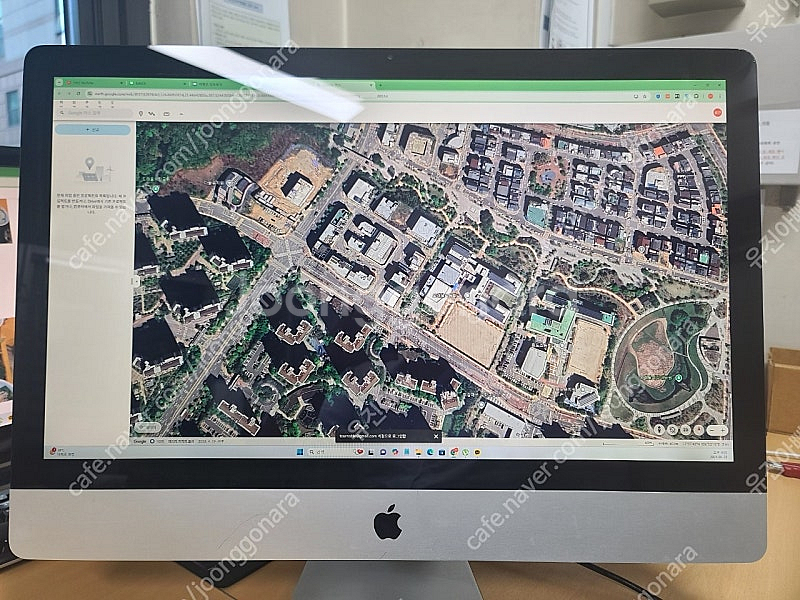Select the measure ruler tool in toolbar

[x=166, y=114]
